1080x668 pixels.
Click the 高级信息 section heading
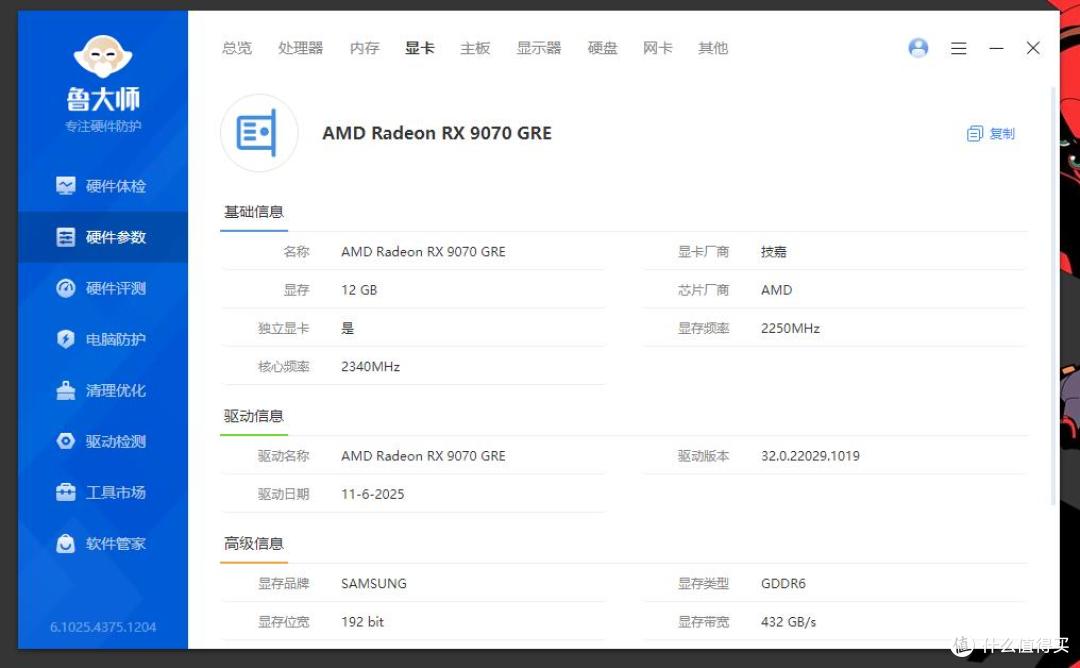(253, 543)
